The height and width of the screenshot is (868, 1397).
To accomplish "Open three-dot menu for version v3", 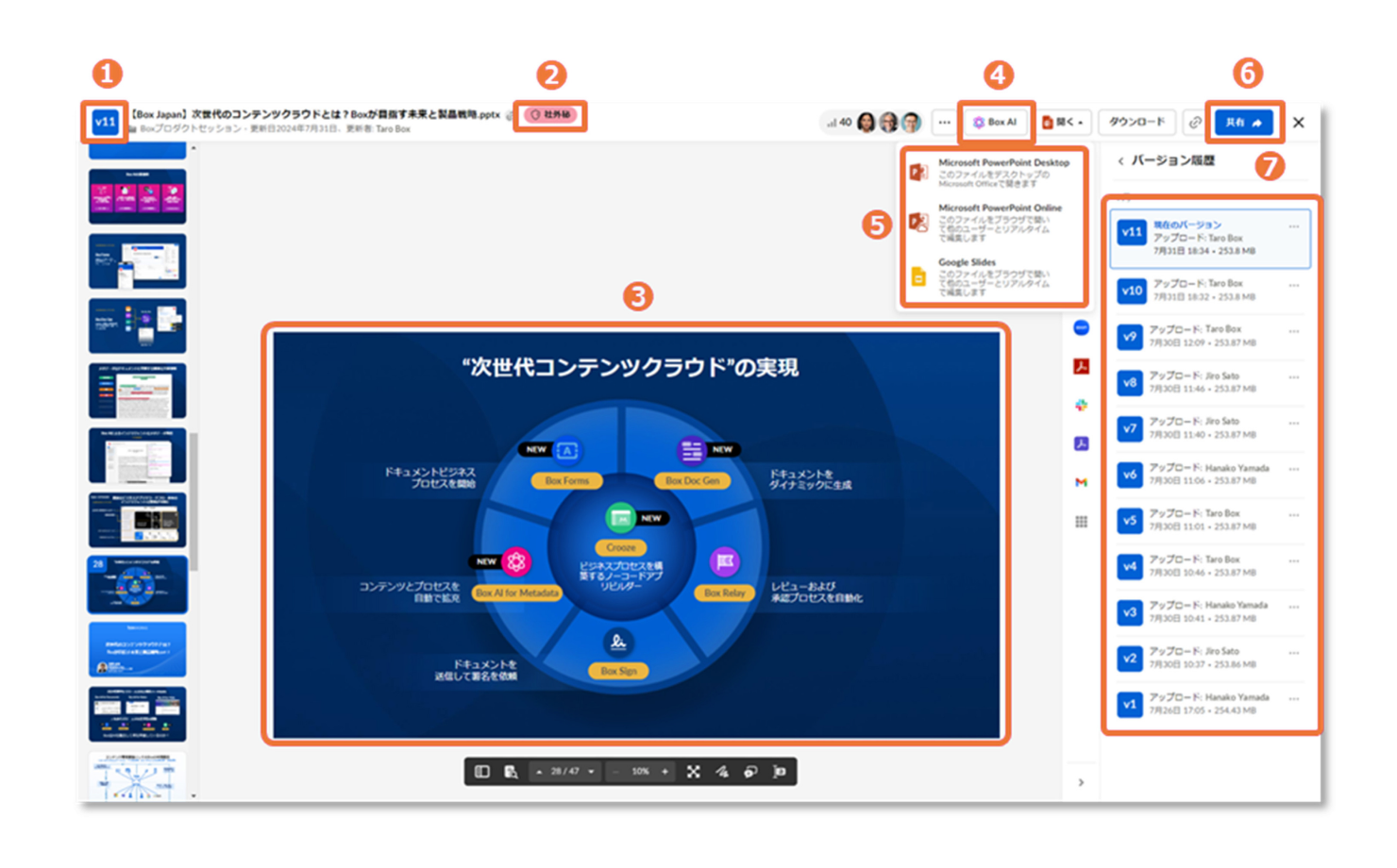I will click(x=1293, y=607).
